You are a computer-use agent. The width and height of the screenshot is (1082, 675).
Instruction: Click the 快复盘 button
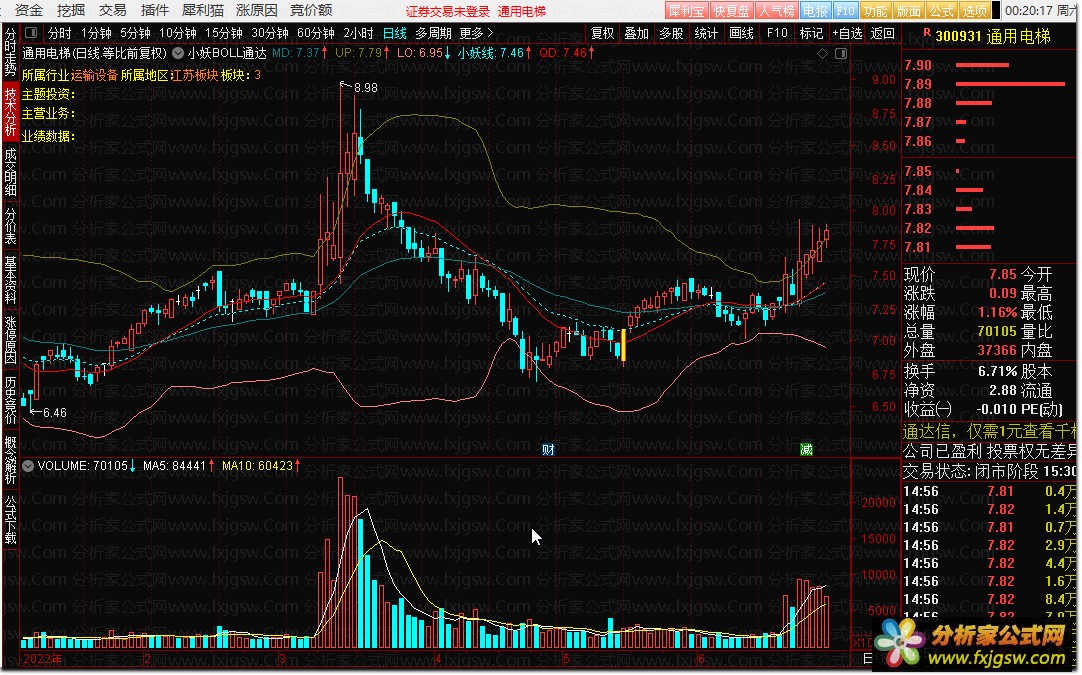(731, 10)
